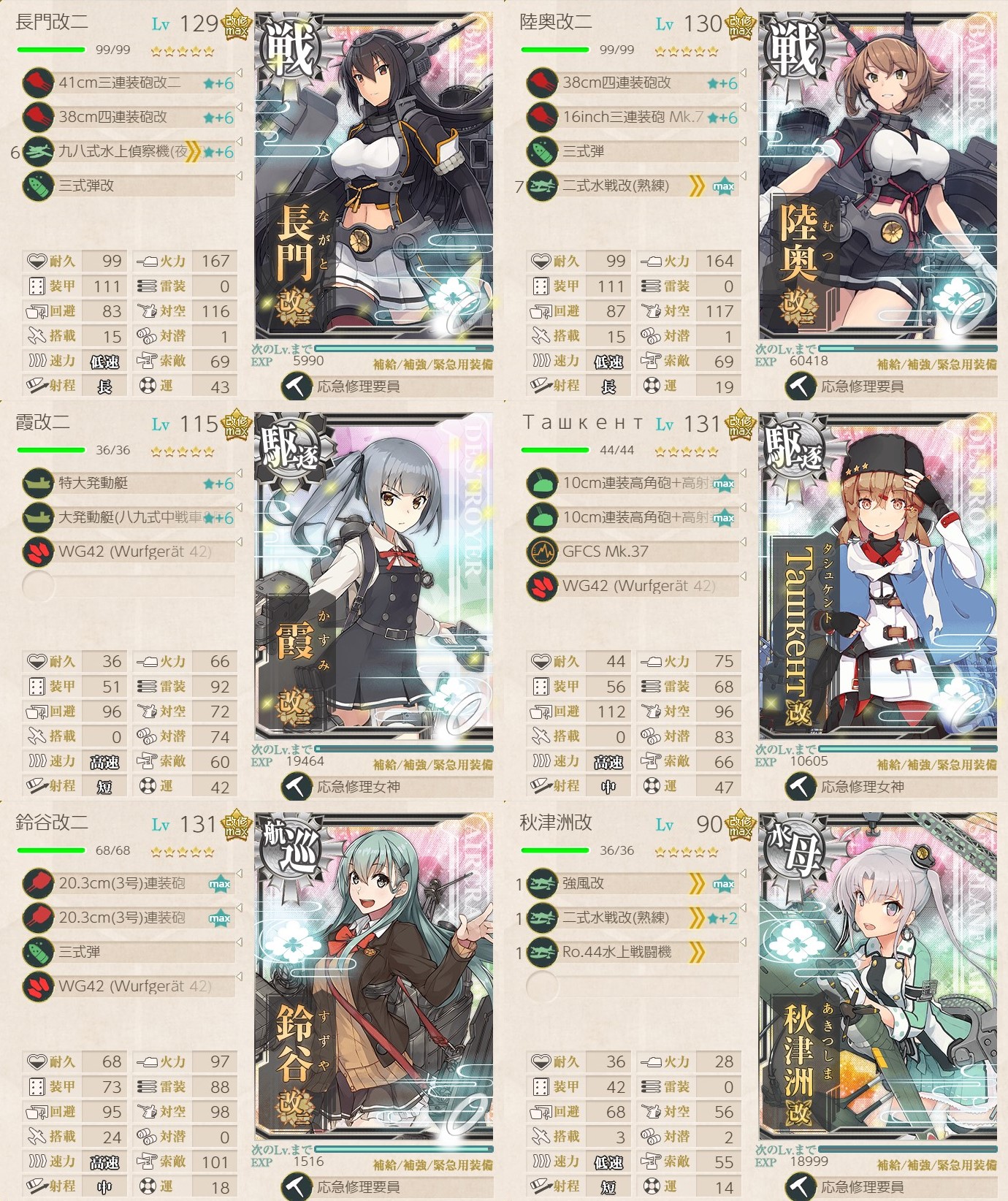Click Mutsu's Type 3 shell icon
Image resolution: width=1008 pixels, height=1201 pixels.
(x=542, y=151)
